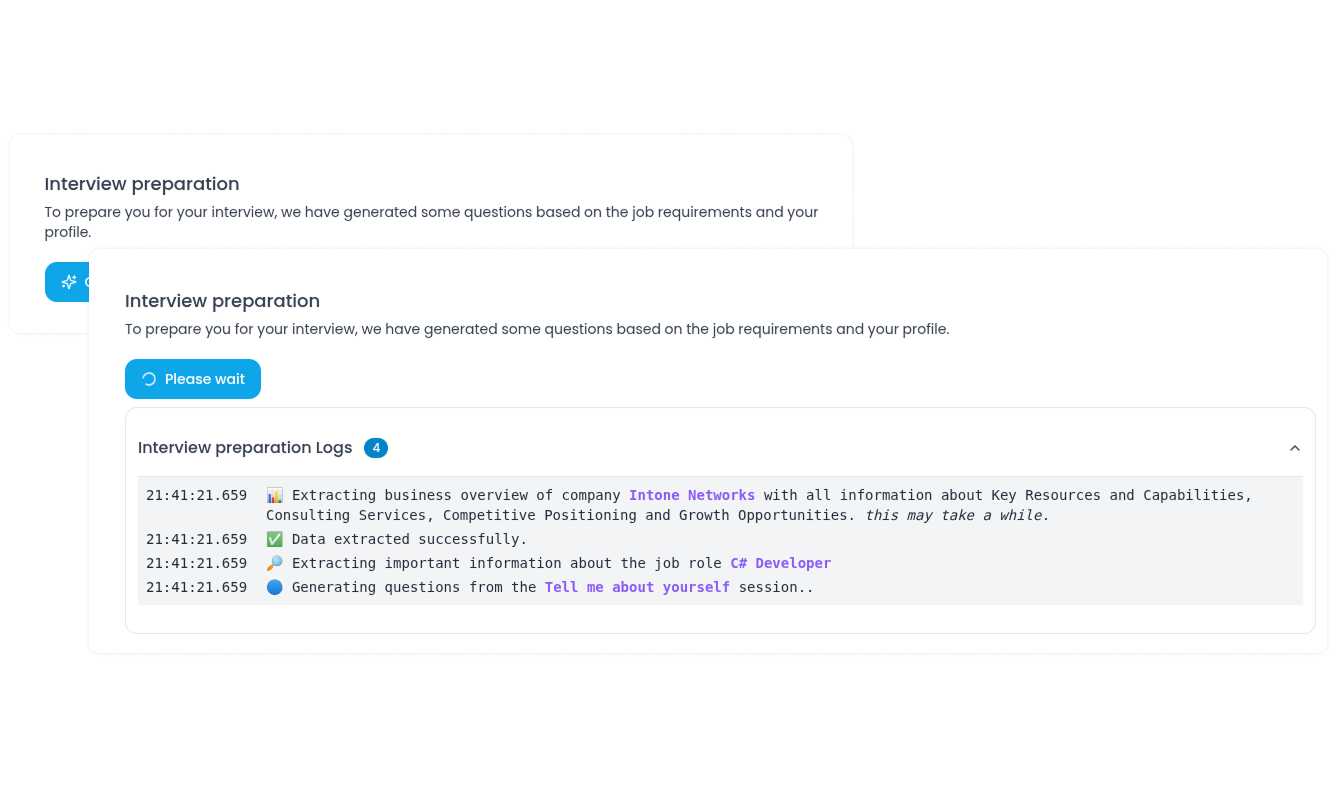Viewport: 1338px width, 789px height.
Task: Click the sparkle icon on the background button
Action: [69, 282]
